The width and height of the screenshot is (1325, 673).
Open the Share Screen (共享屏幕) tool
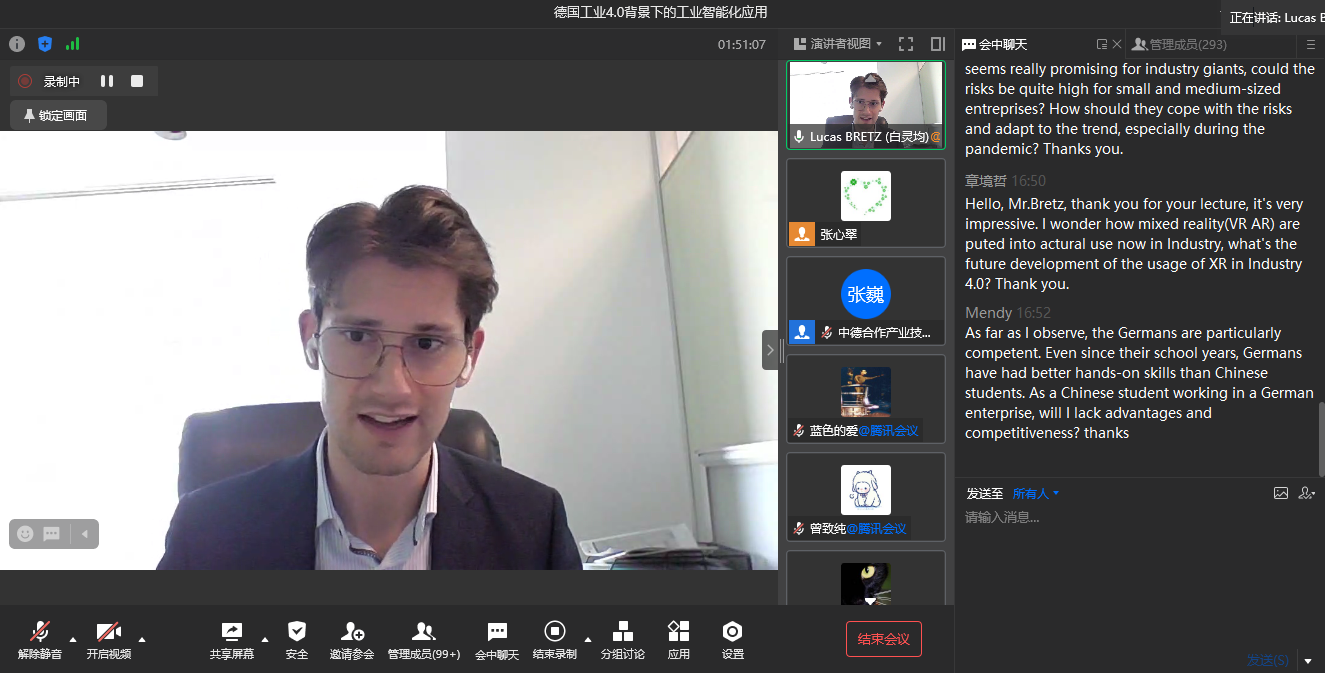point(231,639)
